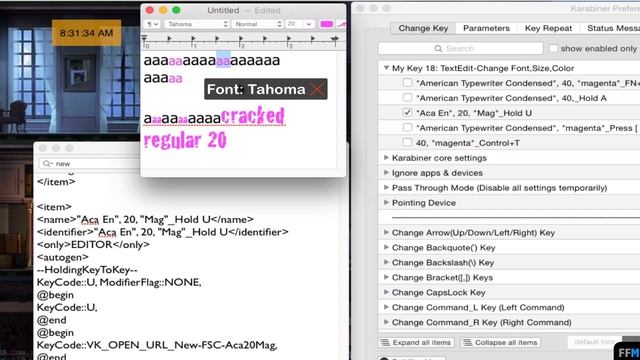Open the font size 20 combo box
This screenshot has width=640, height=360.
[x=299, y=24]
